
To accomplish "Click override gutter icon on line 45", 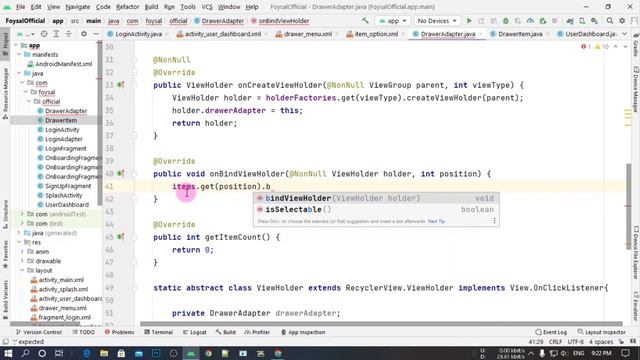I will [120, 237].
